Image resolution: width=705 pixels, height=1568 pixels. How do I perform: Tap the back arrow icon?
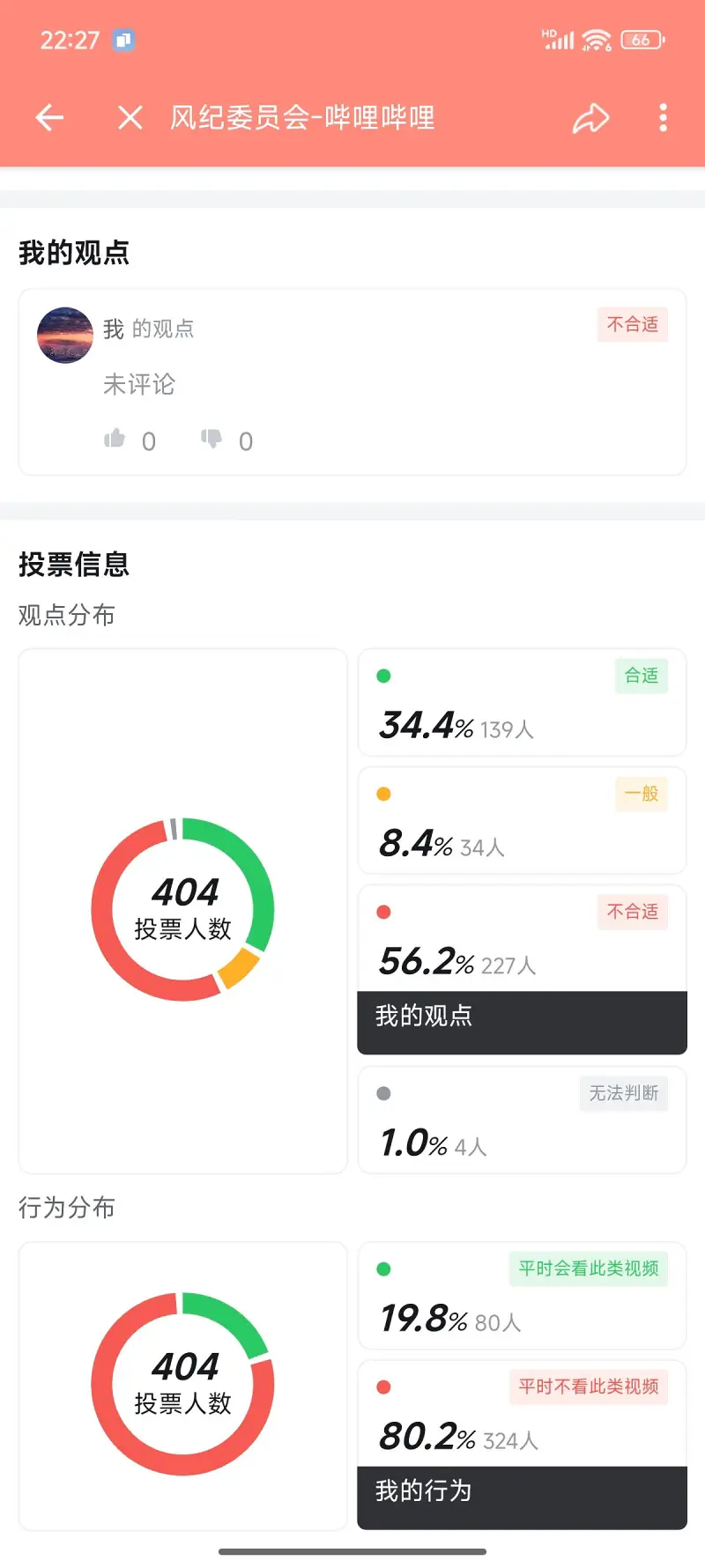click(49, 118)
